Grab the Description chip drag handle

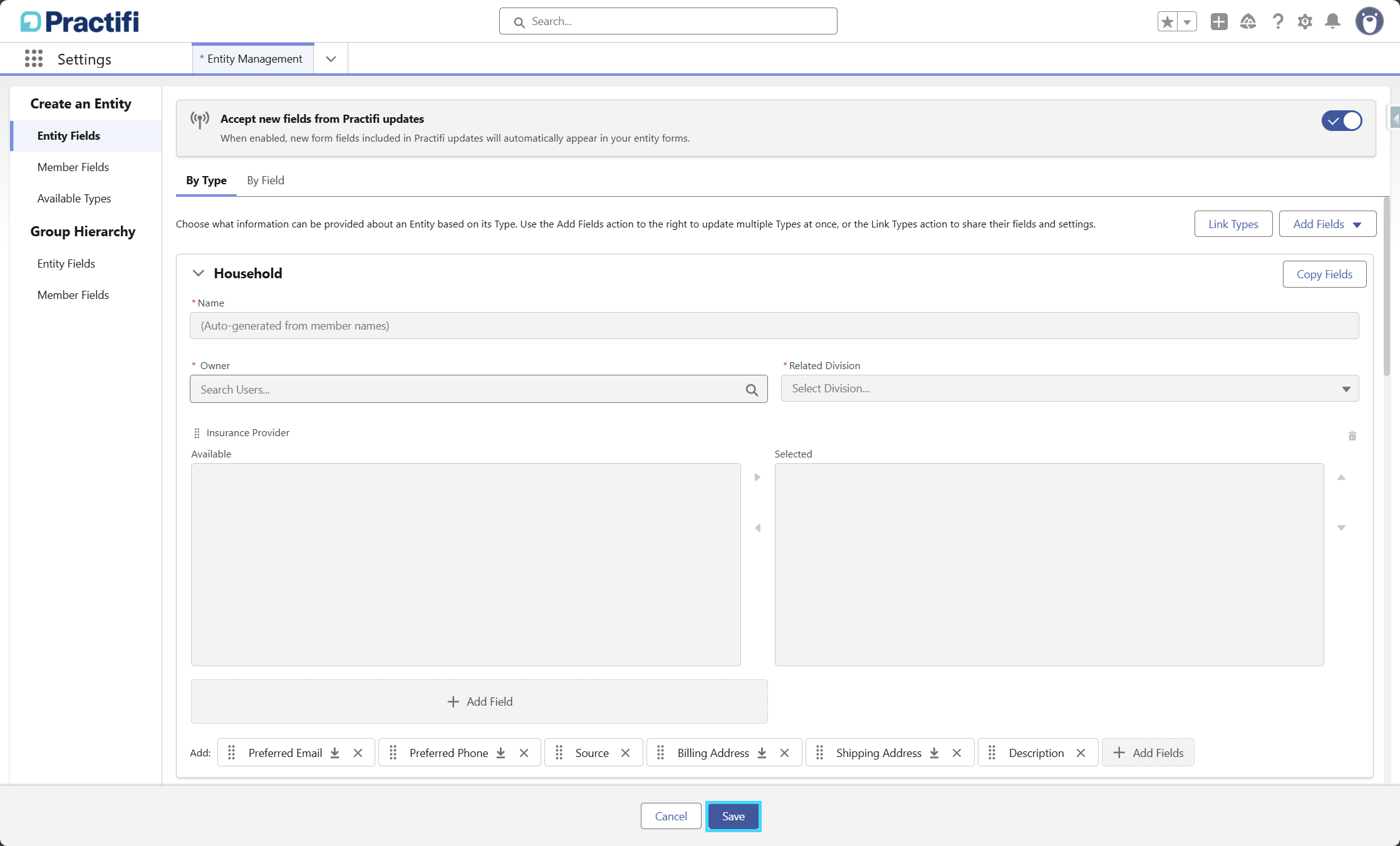[x=992, y=753]
